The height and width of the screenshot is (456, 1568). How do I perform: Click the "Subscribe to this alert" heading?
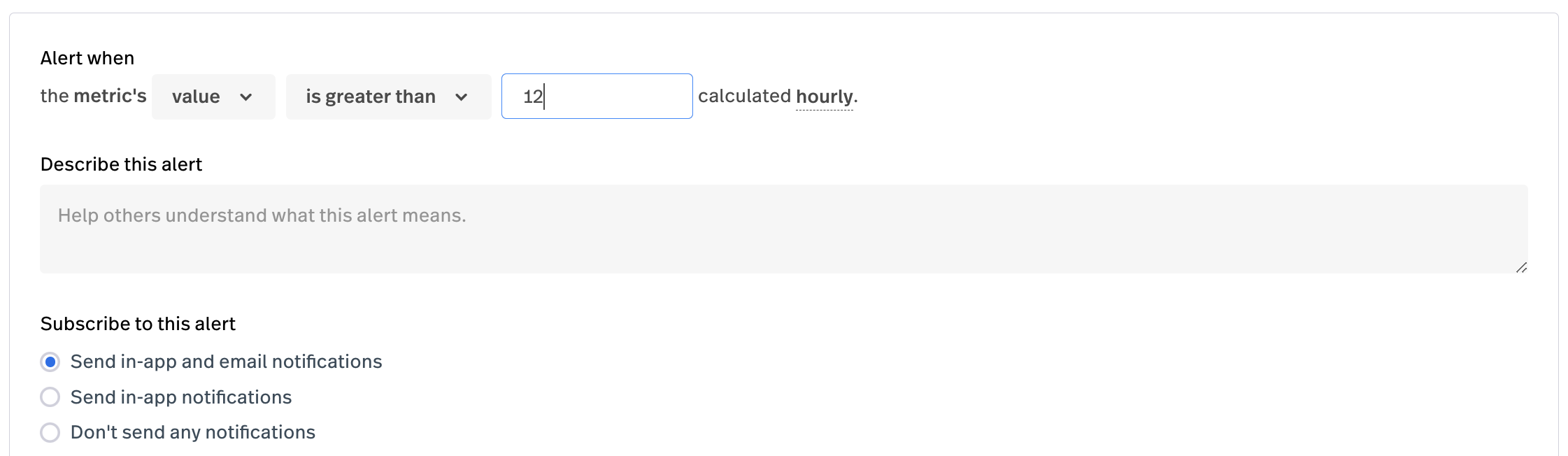138,324
